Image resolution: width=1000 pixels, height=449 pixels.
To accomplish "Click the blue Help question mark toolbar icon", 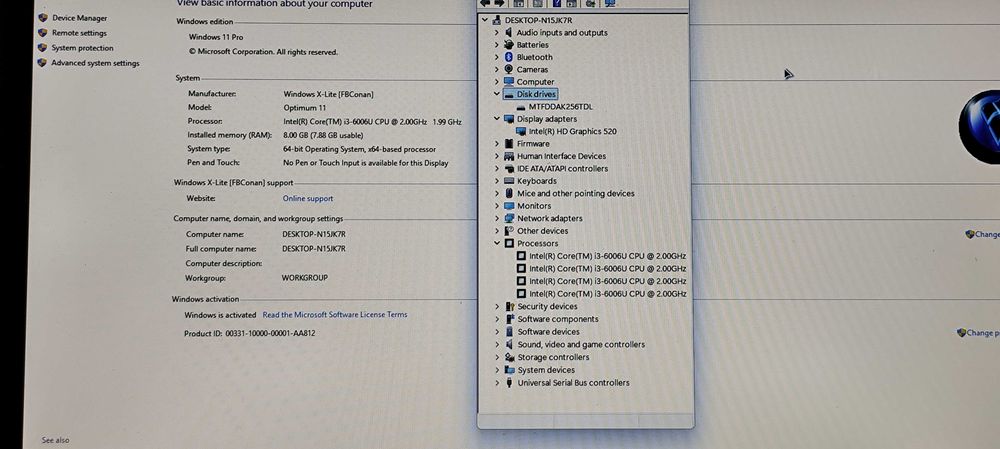I will (x=556, y=3).
